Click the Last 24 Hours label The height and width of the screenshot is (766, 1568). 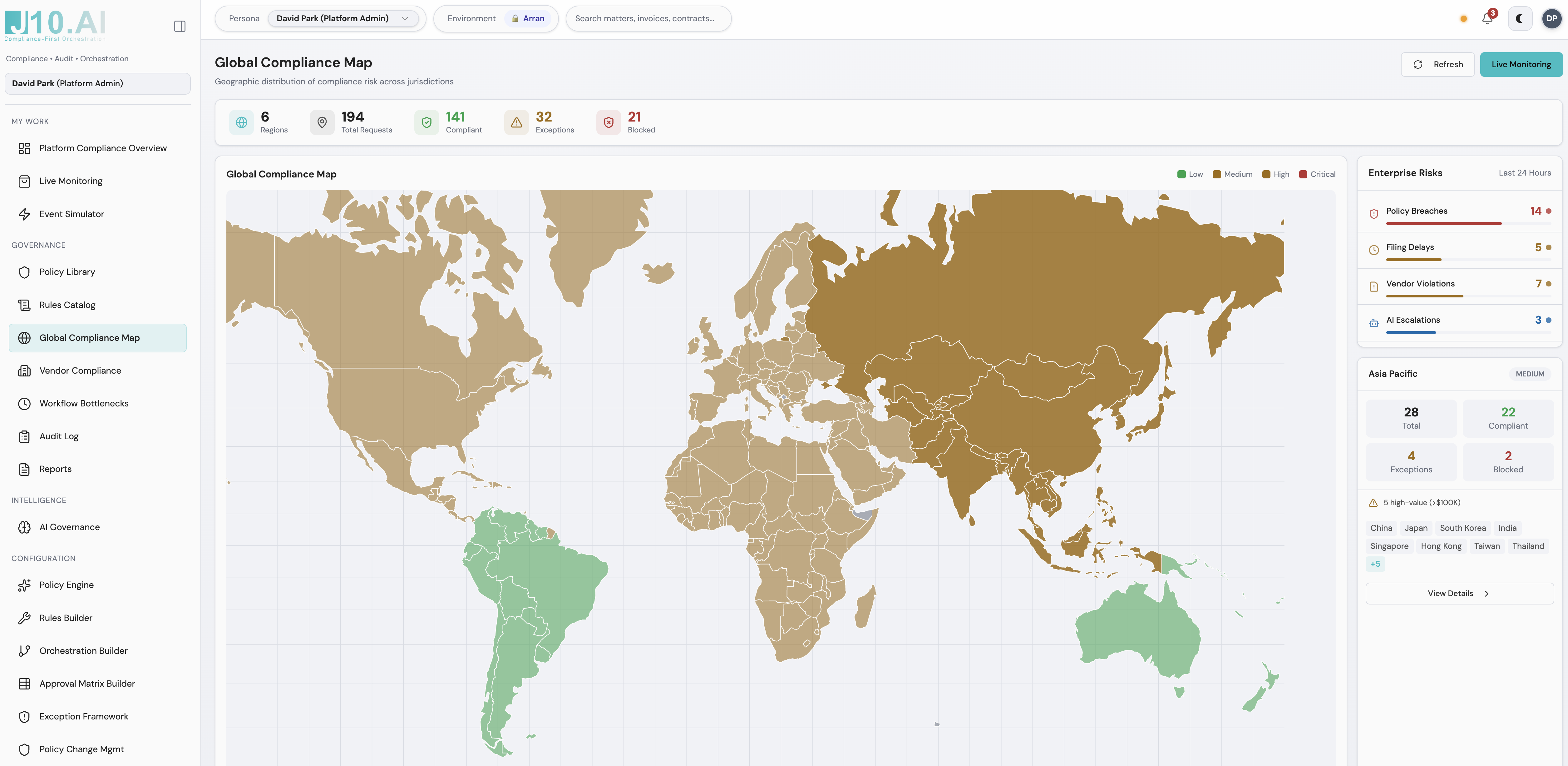coord(1524,173)
